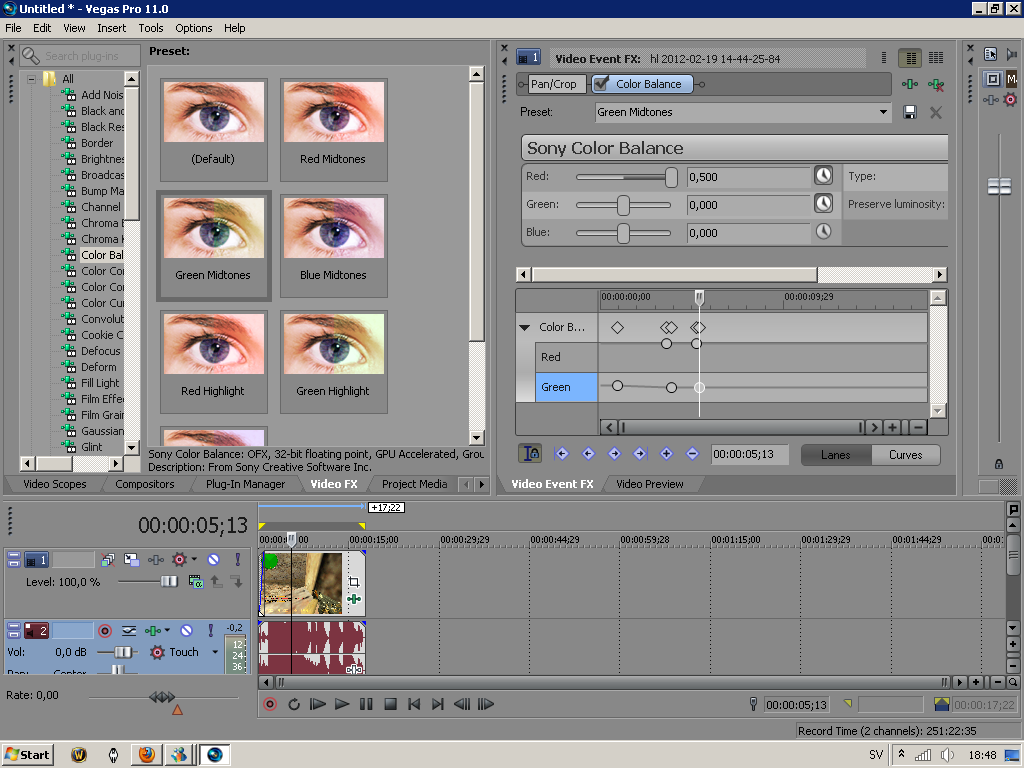This screenshot has height=768, width=1024.
Task: Zoom in the keyframe timeline with plus
Action: (x=892, y=428)
